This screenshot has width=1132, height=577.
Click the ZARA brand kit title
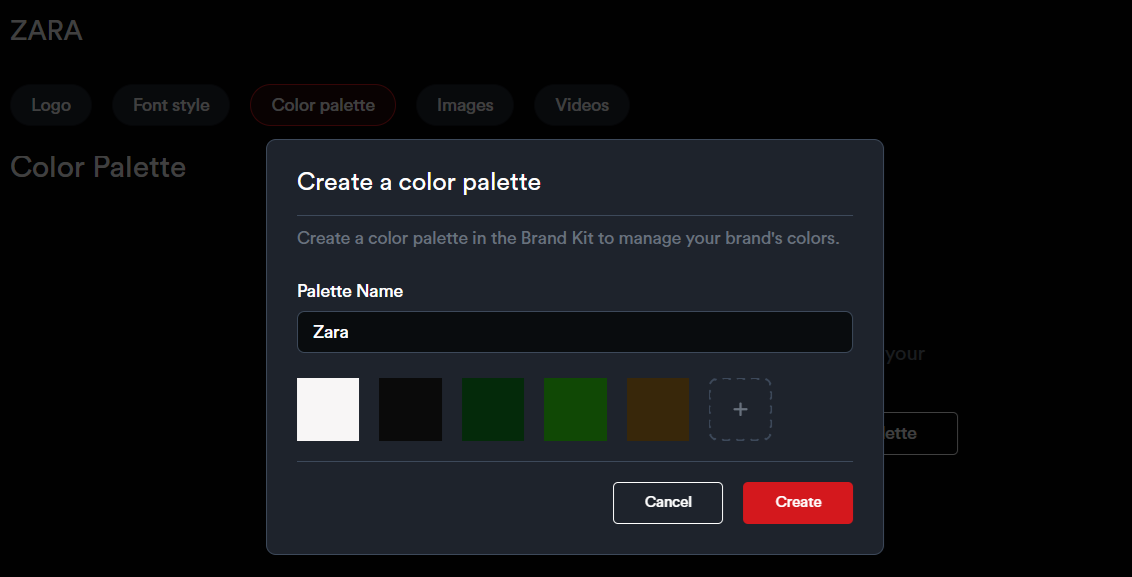coord(46,31)
